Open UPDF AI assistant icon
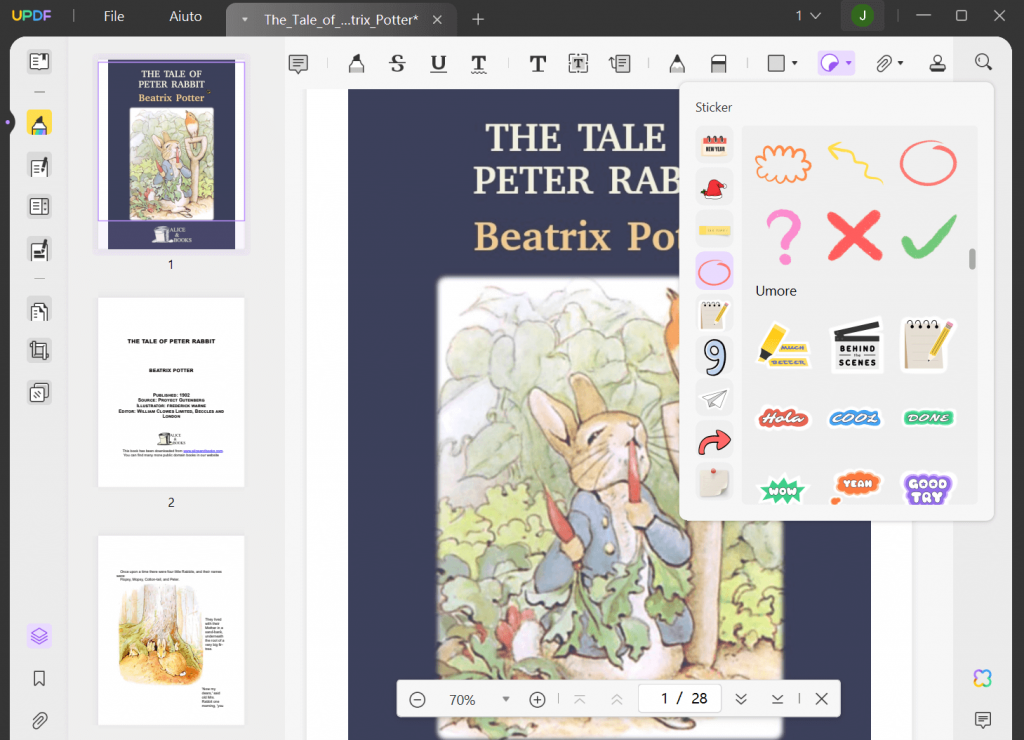The width and height of the screenshot is (1024, 740). (x=982, y=678)
